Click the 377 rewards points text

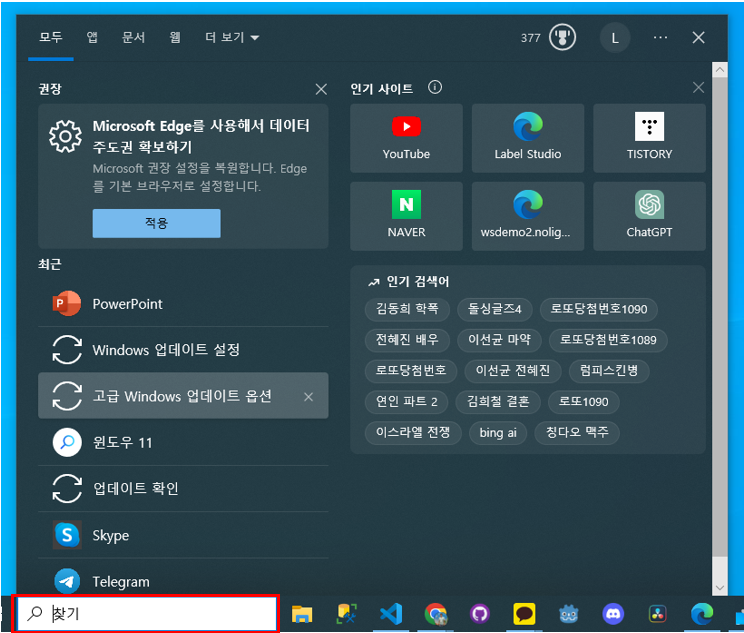pos(530,38)
